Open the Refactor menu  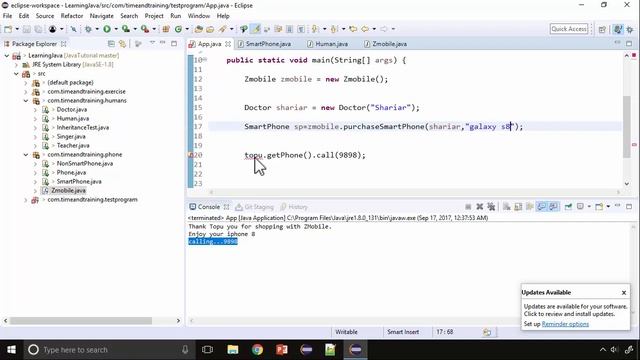[x=72, y=16]
